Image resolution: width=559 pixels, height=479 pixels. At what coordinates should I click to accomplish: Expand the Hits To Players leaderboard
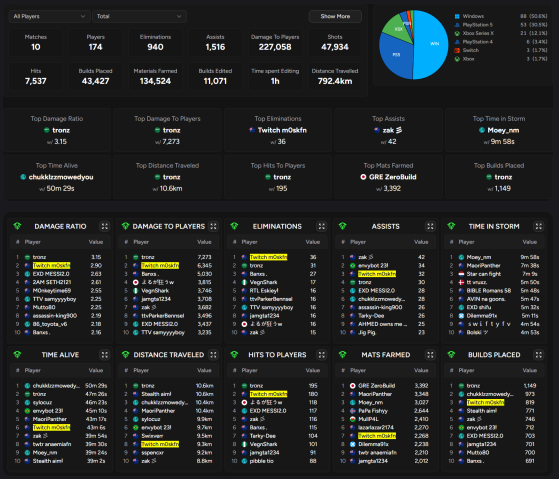[x=322, y=355]
